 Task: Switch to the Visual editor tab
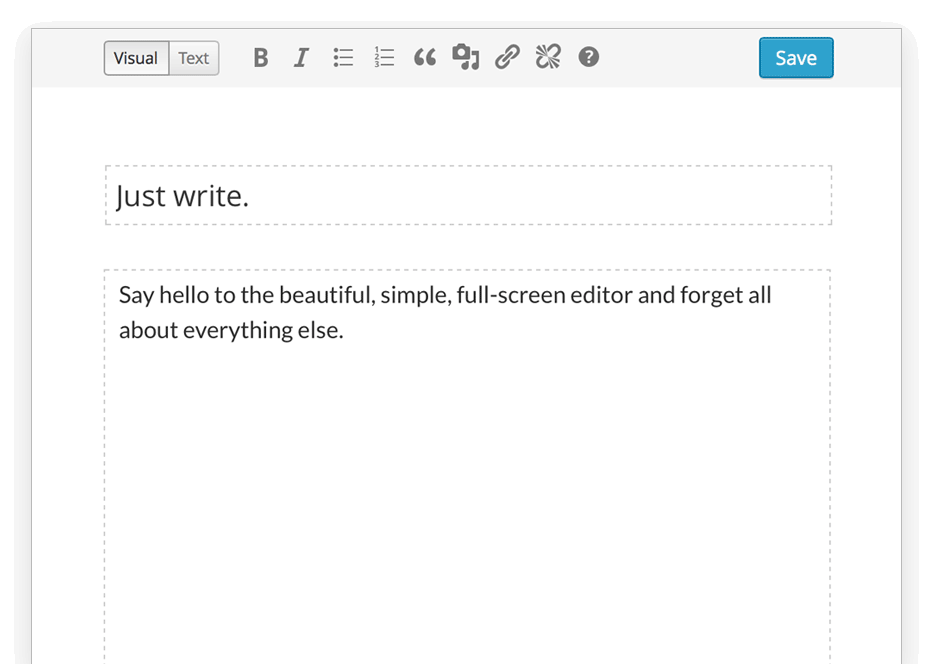click(136, 58)
